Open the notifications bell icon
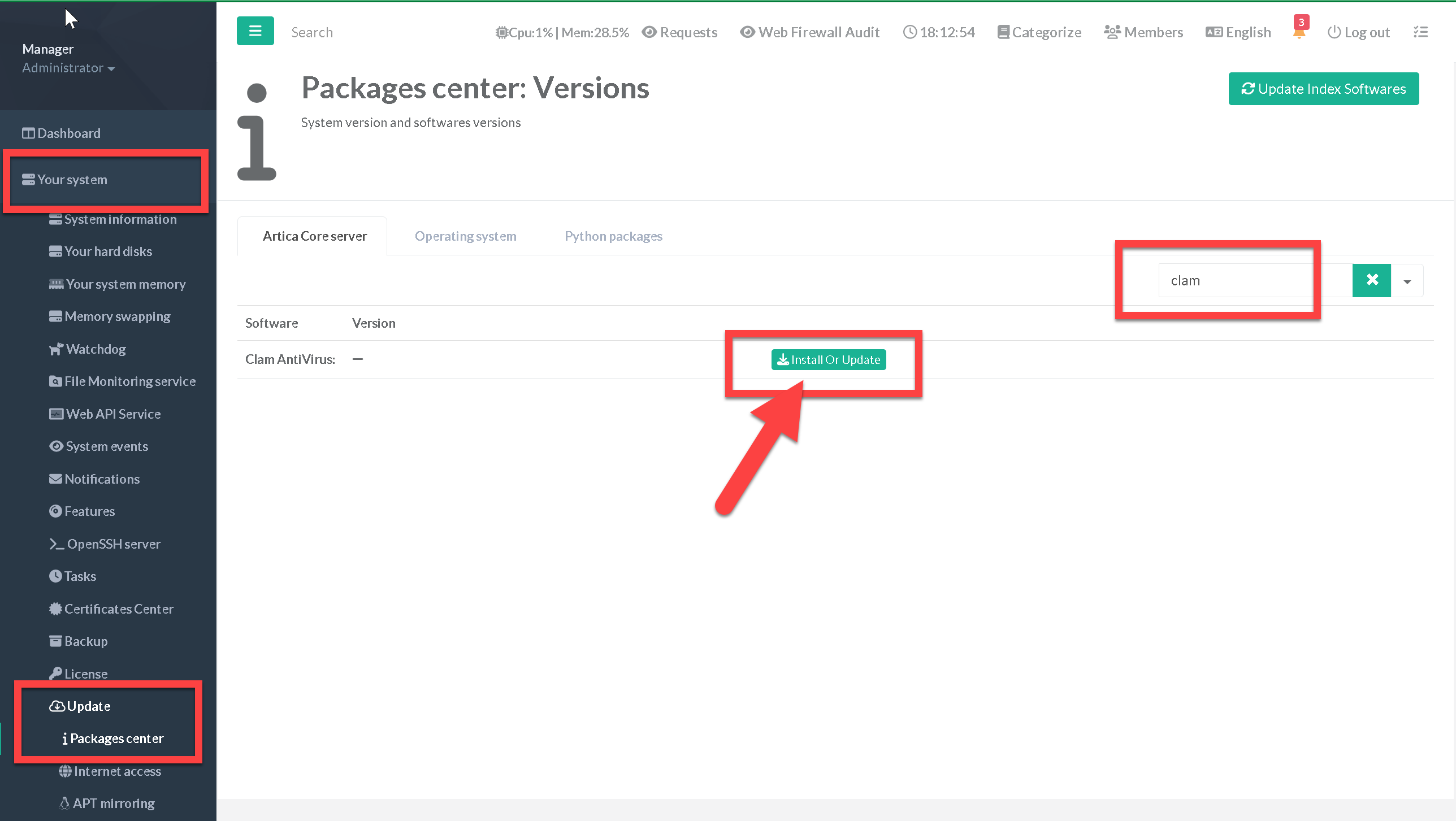Viewport: 1456px width, 821px height. [1299, 33]
